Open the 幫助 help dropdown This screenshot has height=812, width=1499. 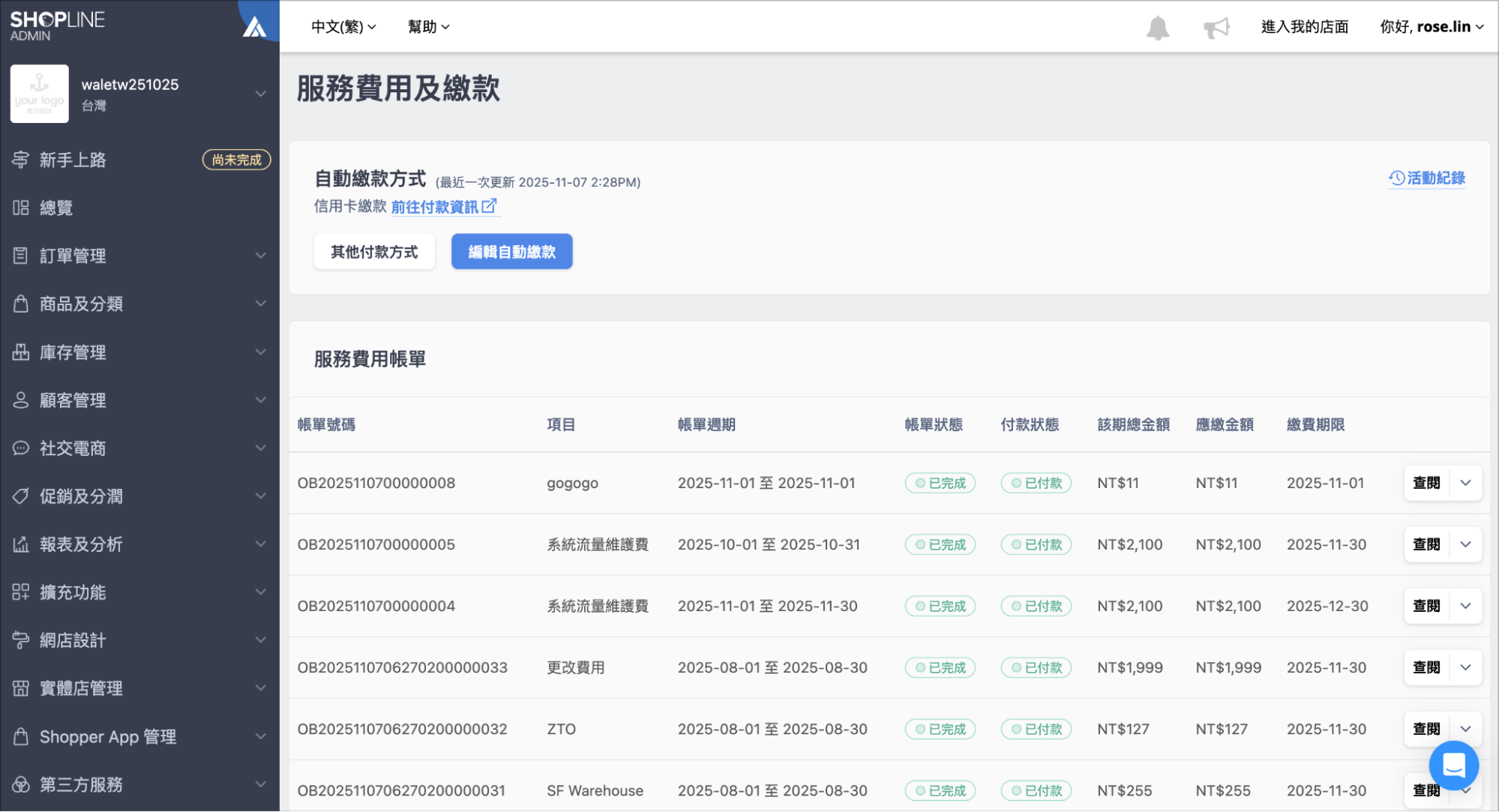tap(428, 27)
